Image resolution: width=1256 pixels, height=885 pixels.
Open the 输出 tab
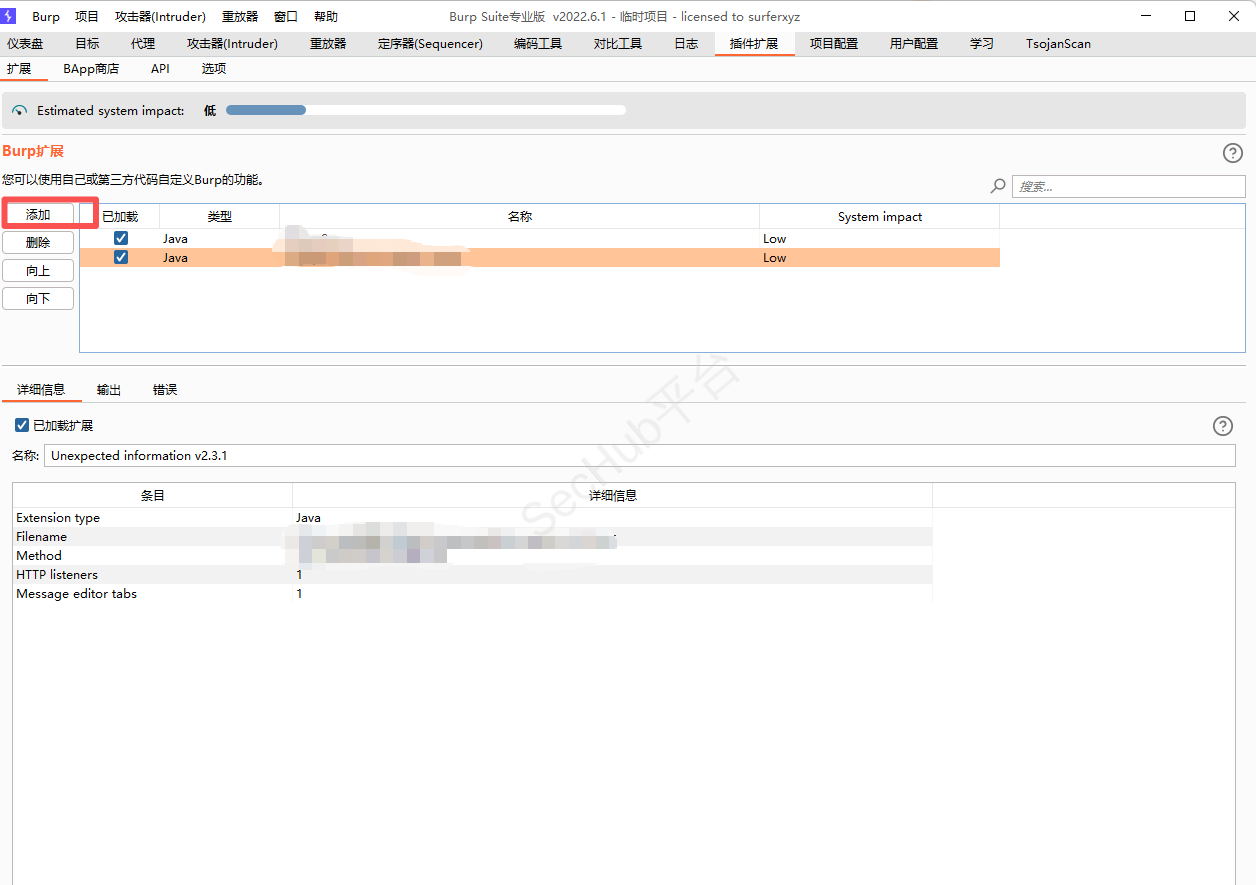[109, 390]
